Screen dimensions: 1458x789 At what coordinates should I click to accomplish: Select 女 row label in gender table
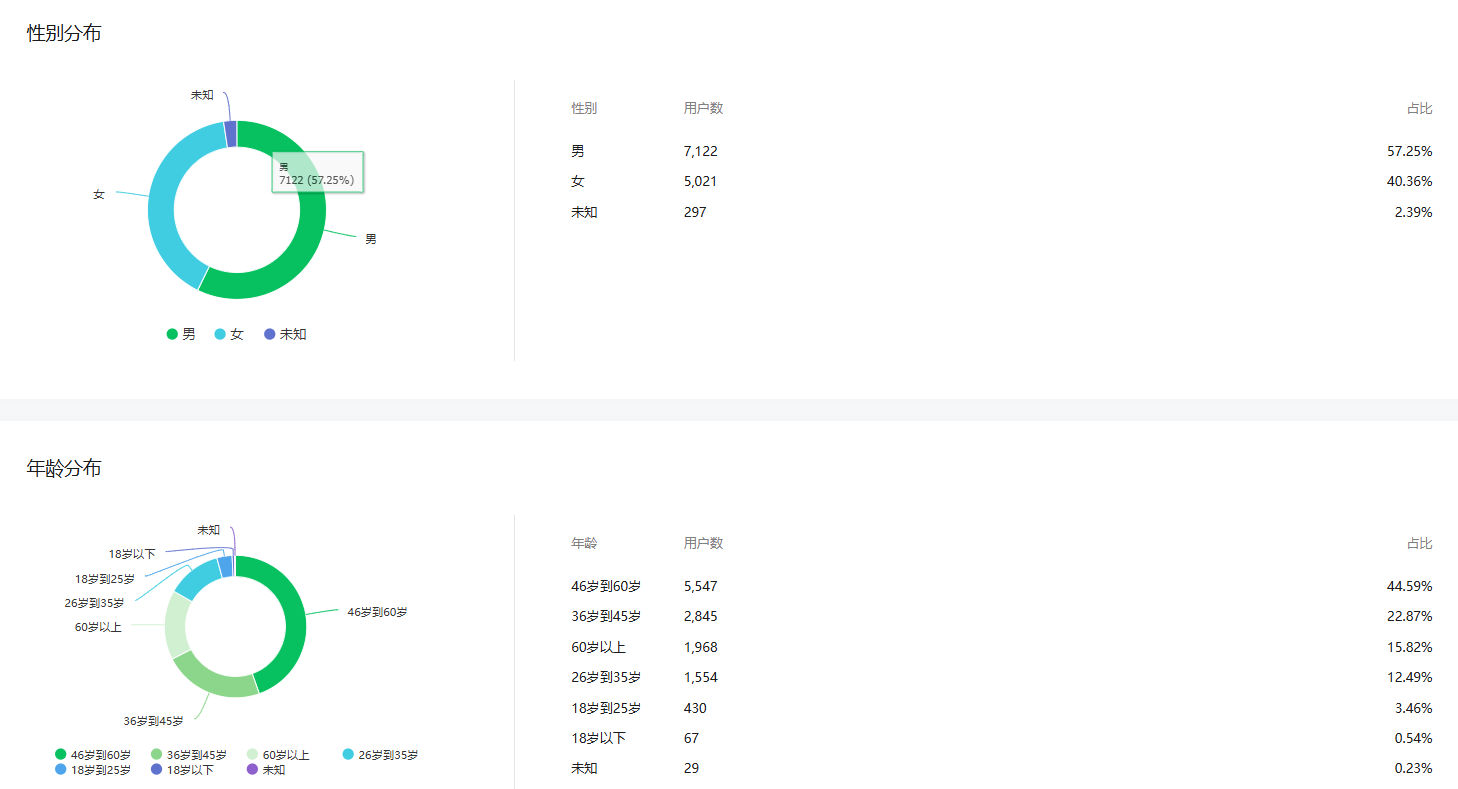tap(578, 181)
